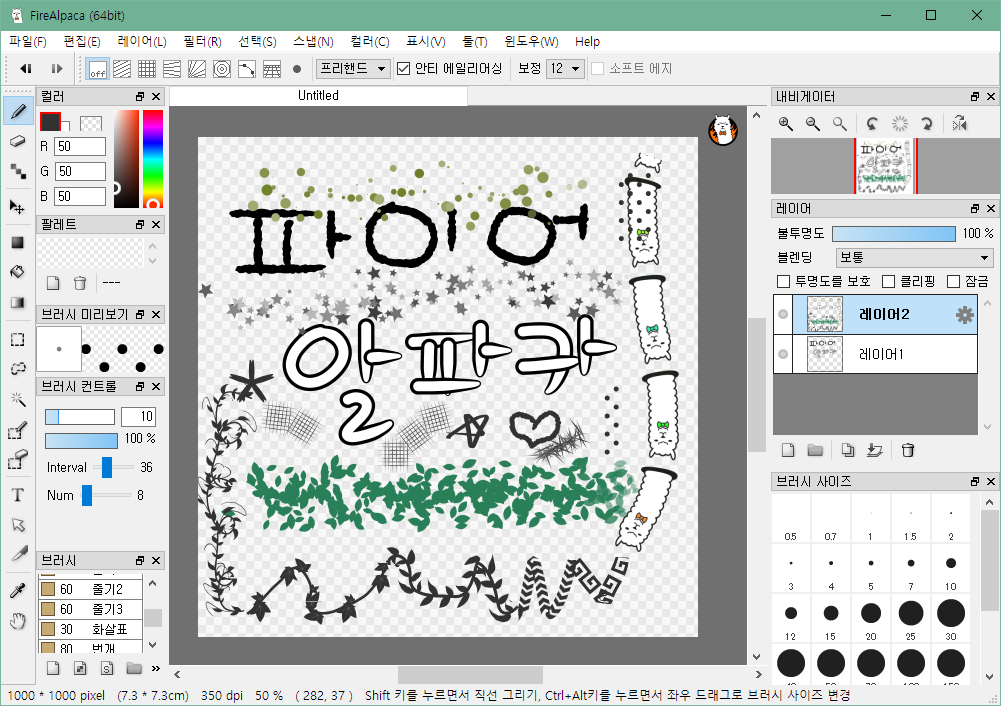
Task: Toggle 소프트 에지 checkbox
Action: point(598,68)
